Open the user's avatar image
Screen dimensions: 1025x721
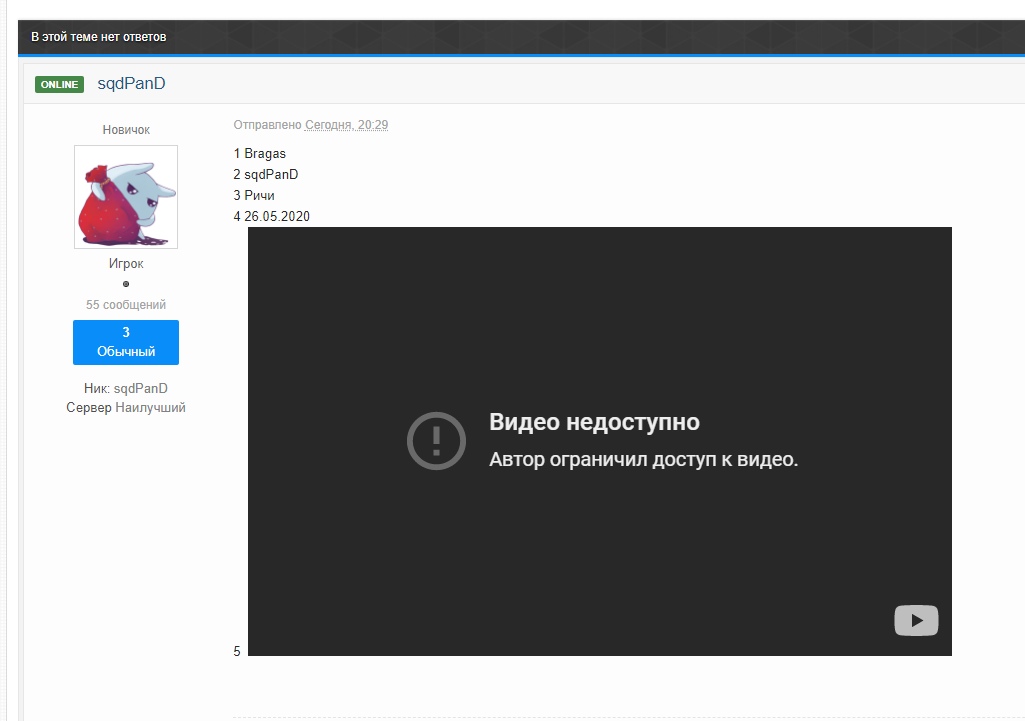(x=126, y=197)
